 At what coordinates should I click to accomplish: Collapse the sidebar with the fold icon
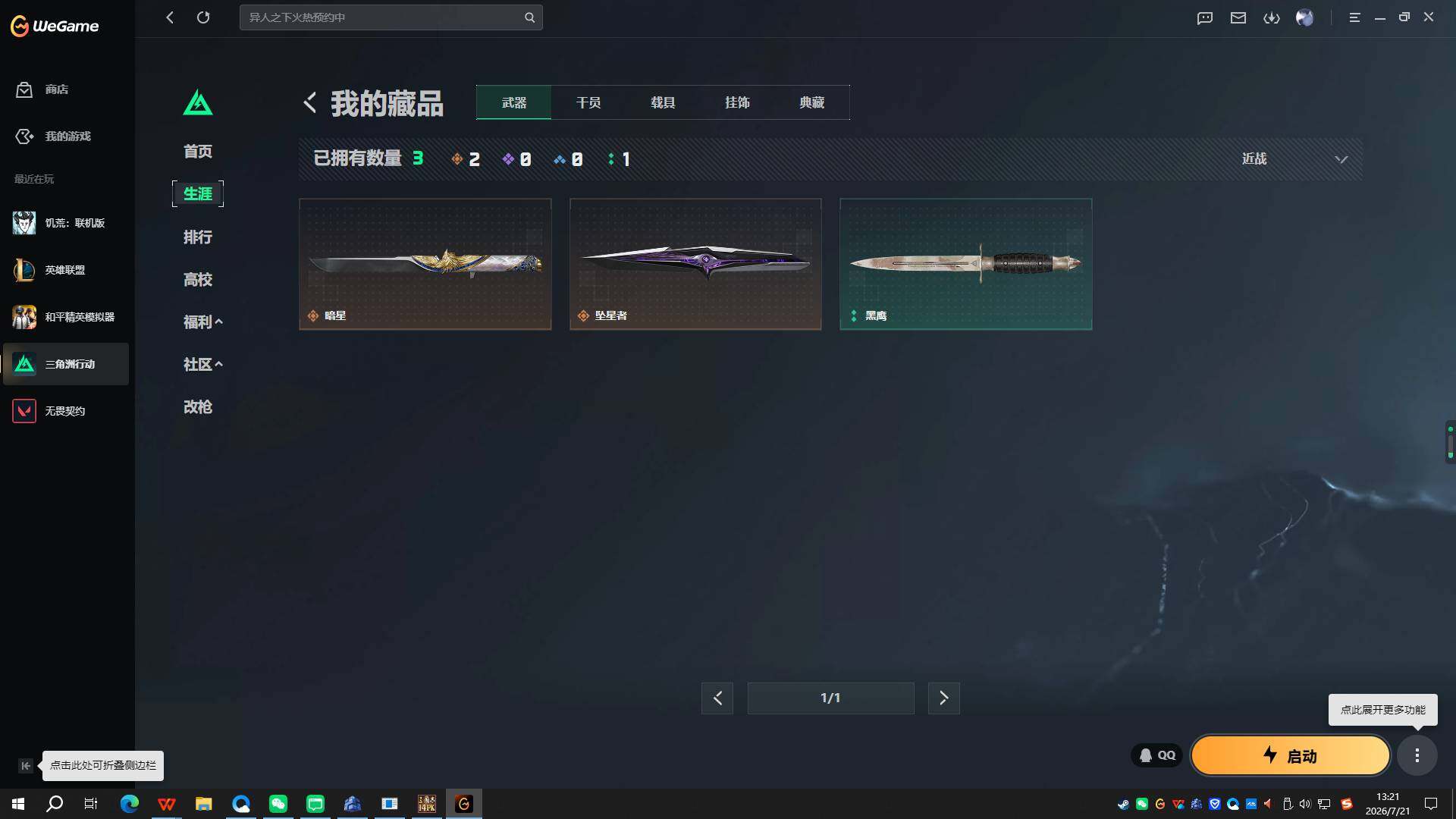[x=25, y=766]
